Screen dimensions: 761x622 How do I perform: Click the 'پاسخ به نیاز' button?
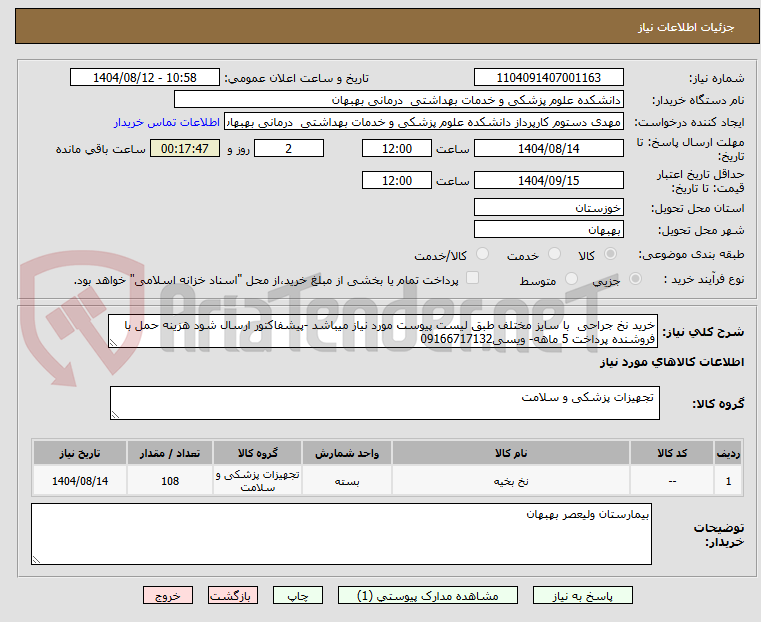tap(584, 595)
